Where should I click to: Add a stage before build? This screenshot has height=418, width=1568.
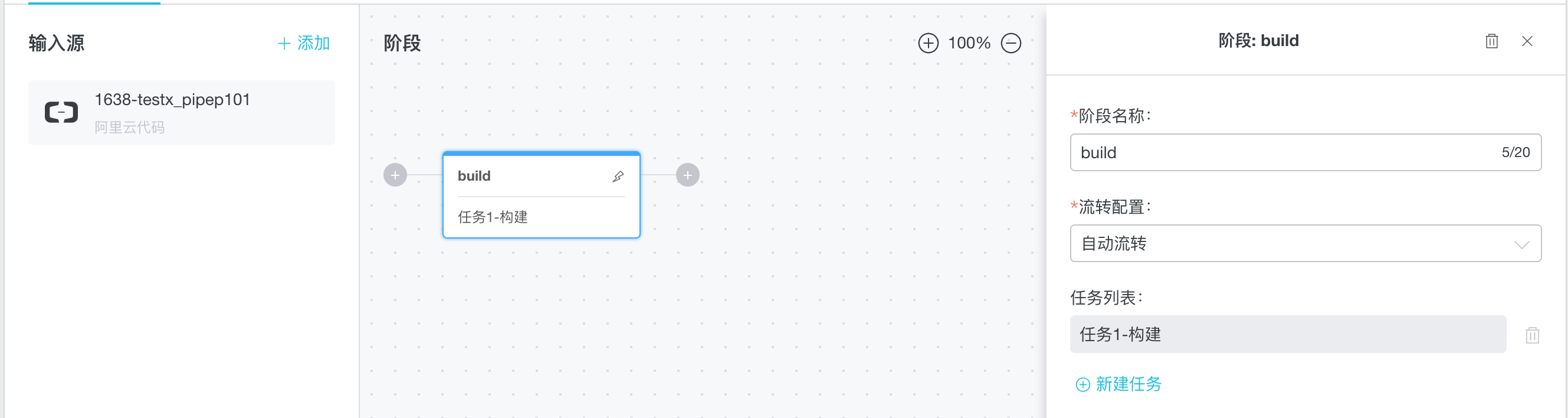tap(395, 175)
